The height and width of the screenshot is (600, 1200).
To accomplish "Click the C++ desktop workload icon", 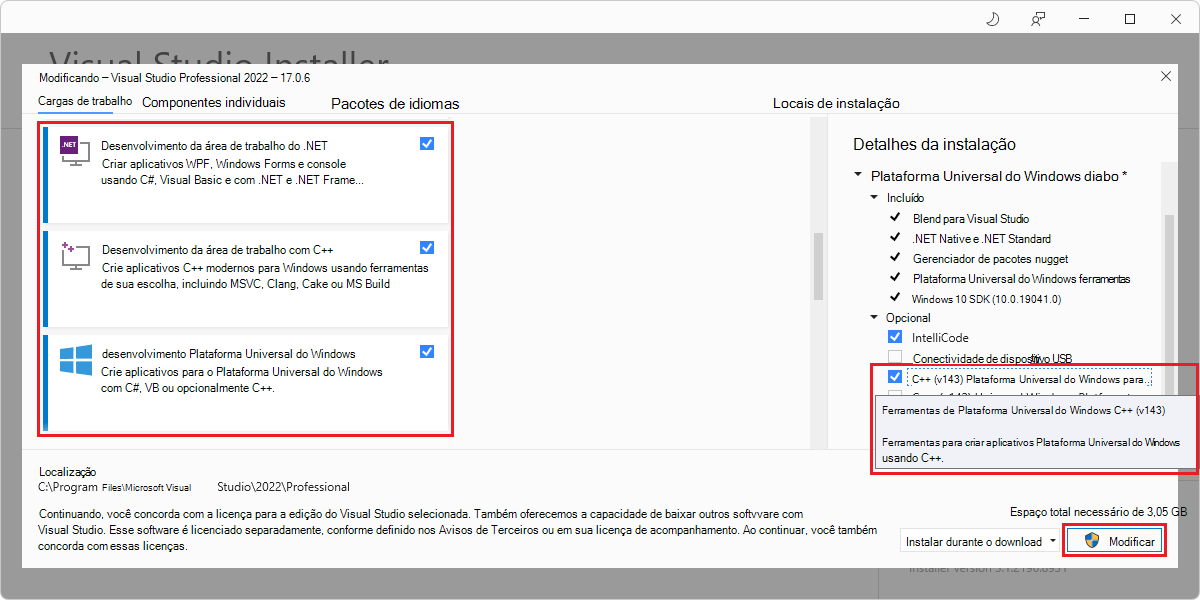I will click(75, 255).
